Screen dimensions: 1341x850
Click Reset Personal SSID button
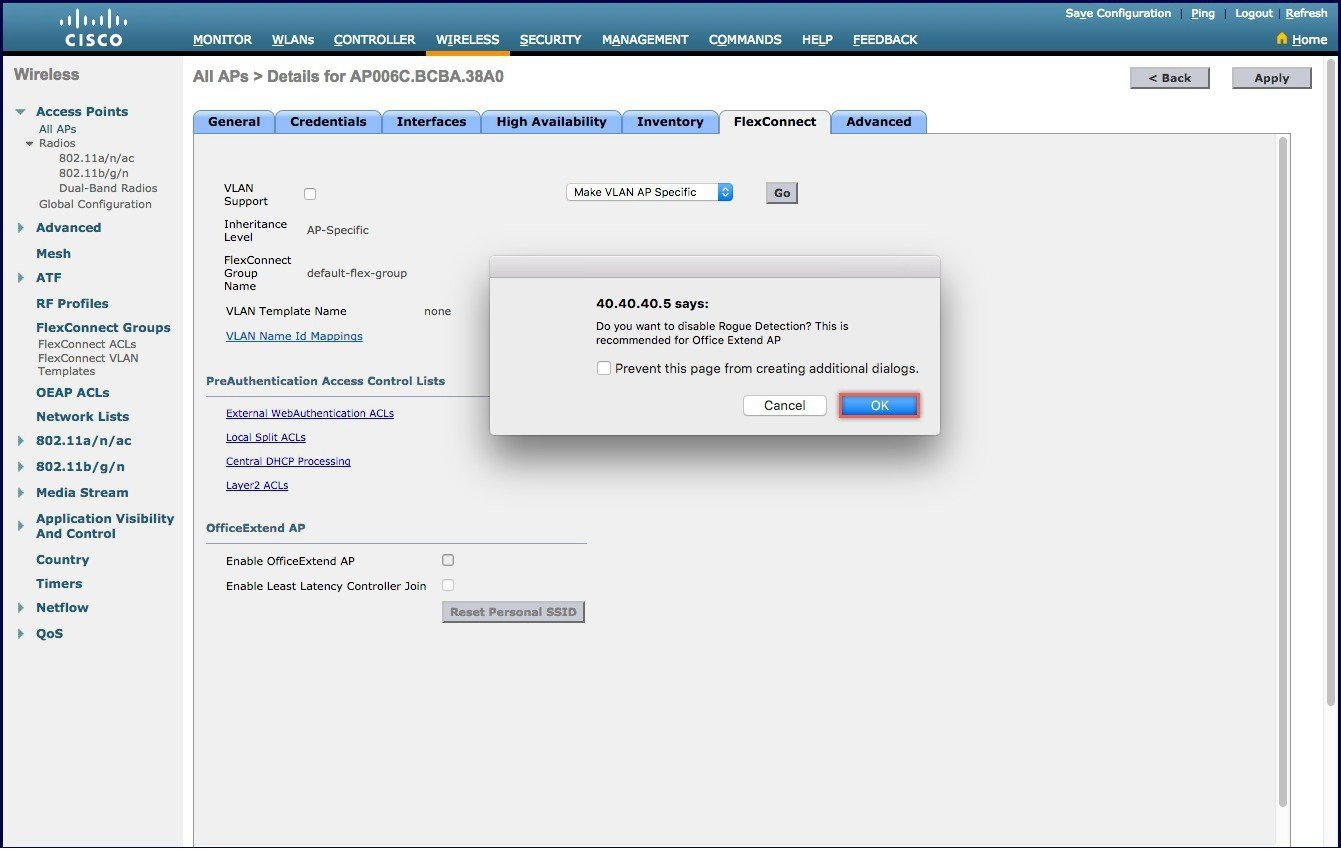pyautogui.click(x=513, y=611)
